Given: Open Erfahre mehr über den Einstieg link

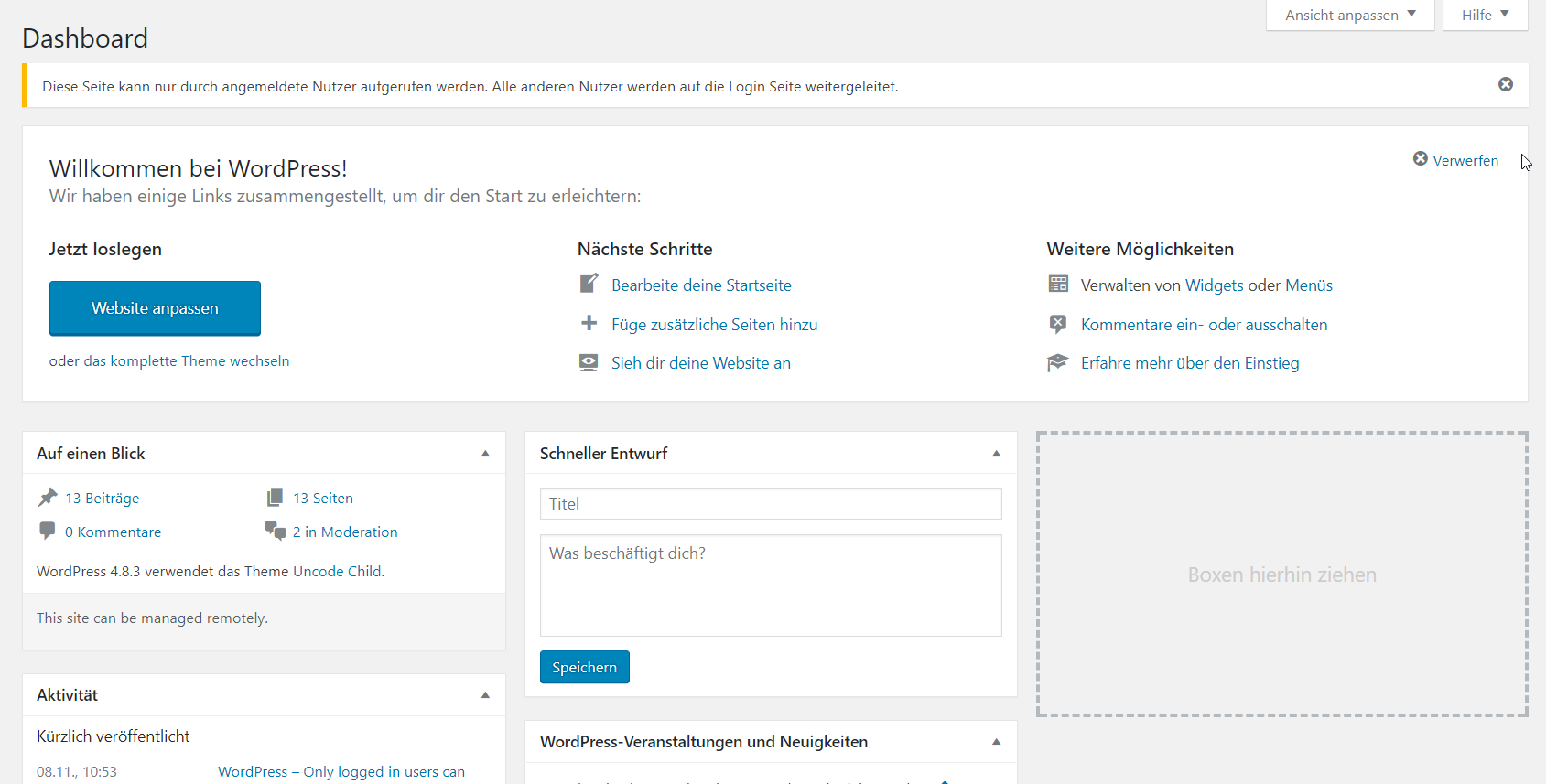Looking at the screenshot, I should [x=1190, y=363].
